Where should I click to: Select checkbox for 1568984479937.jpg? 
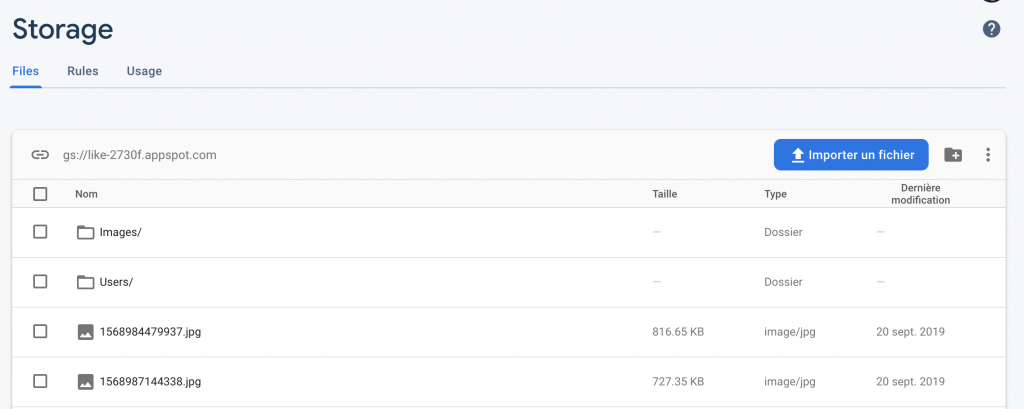(x=40, y=331)
